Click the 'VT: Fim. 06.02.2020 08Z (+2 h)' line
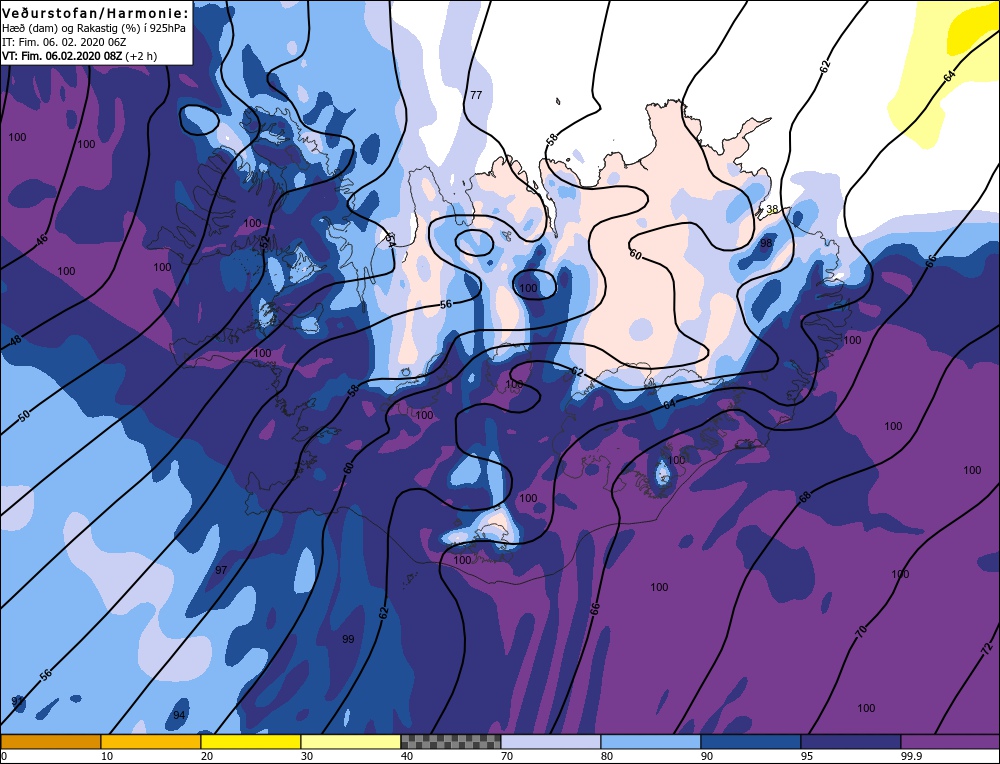Screen dimensions: 1000x764 (x=79, y=56)
